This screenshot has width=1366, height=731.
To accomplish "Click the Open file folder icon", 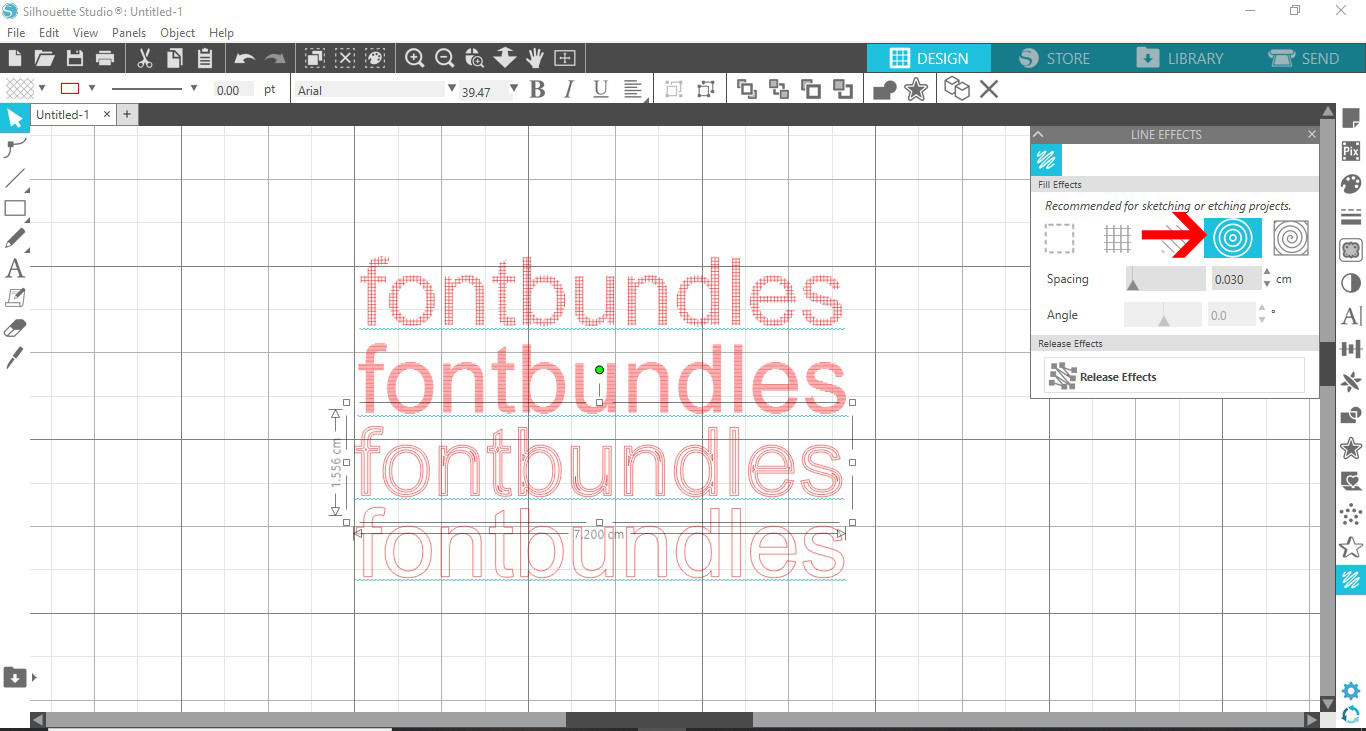I will pyautogui.click(x=44, y=58).
